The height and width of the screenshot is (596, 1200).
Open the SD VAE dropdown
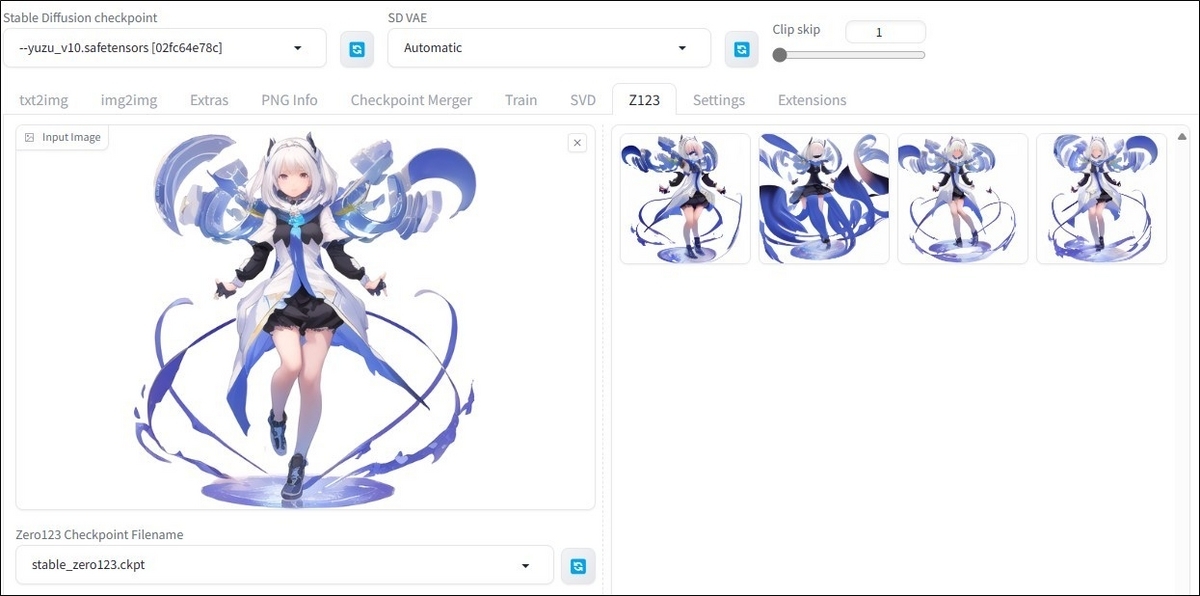tap(549, 48)
